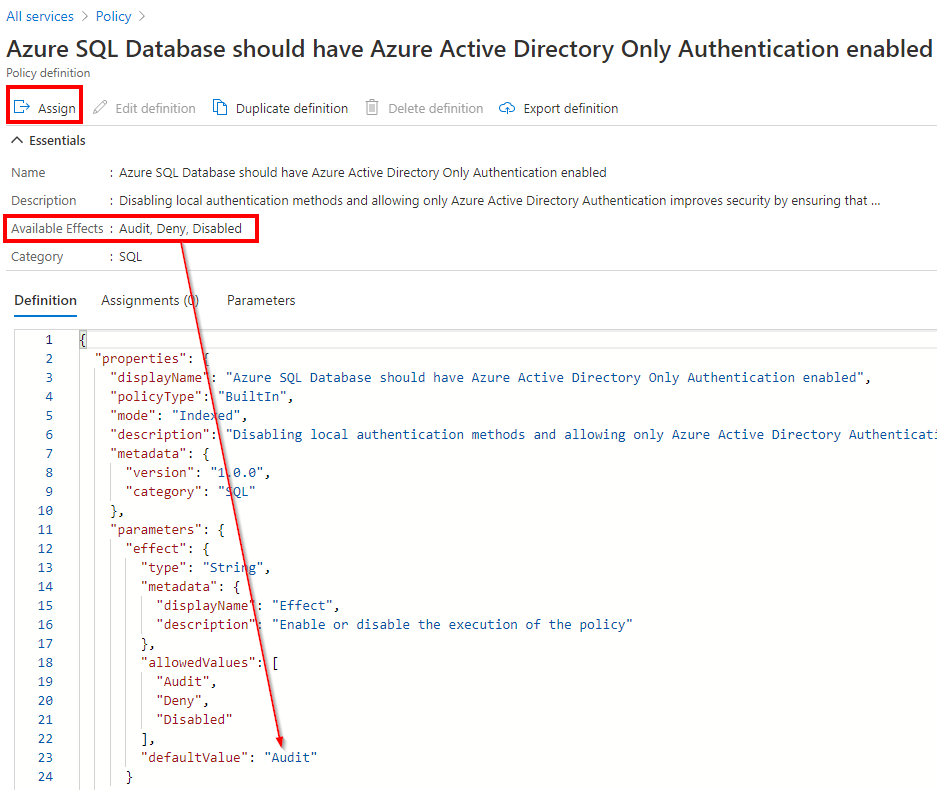Viewport: 937px width, 790px height.
Task: Collapse the Essentials section chevron
Action: tap(17, 140)
